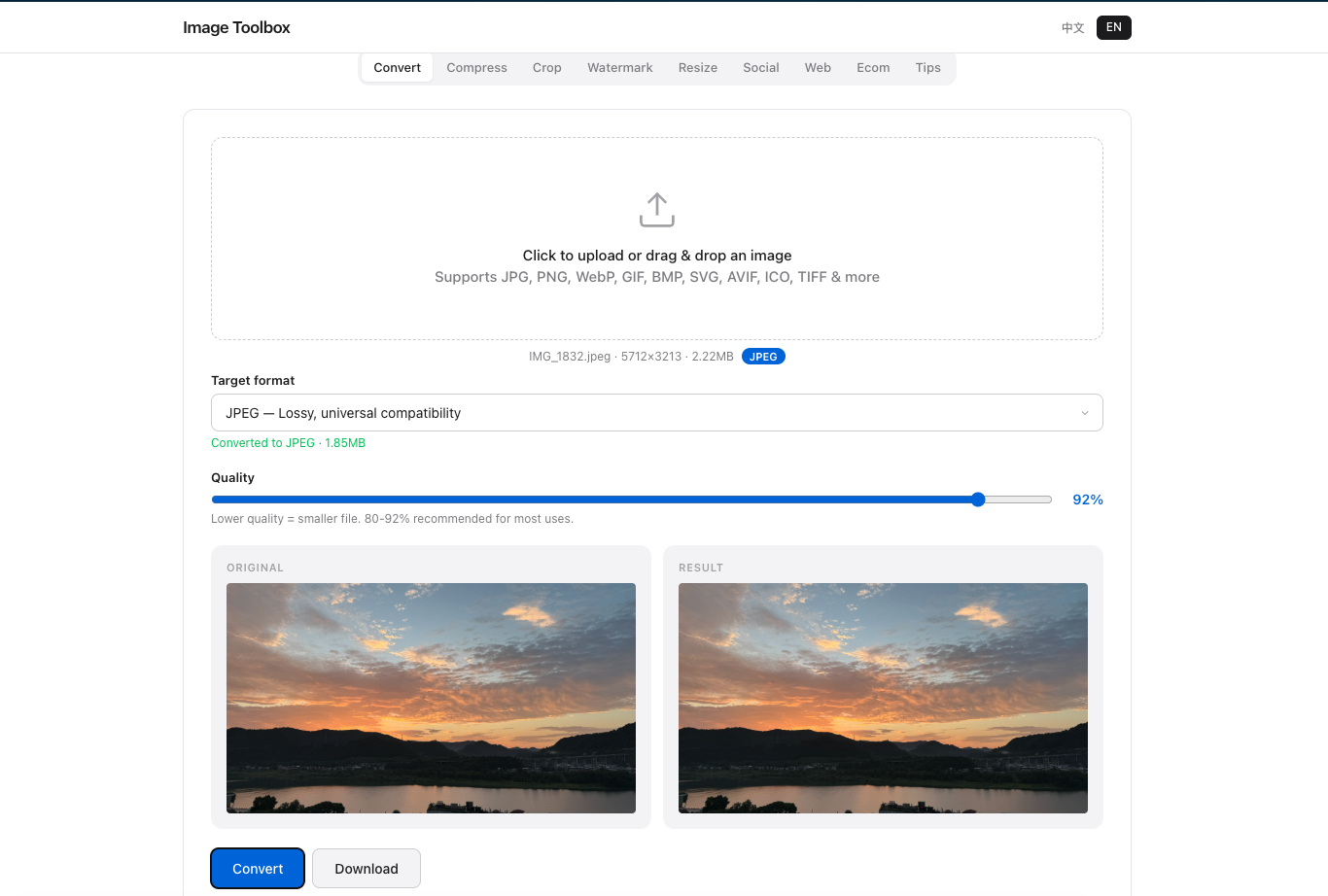The image size is (1328, 896).
Task: Open the Ecom tab
Action: (x=873, y=68)
